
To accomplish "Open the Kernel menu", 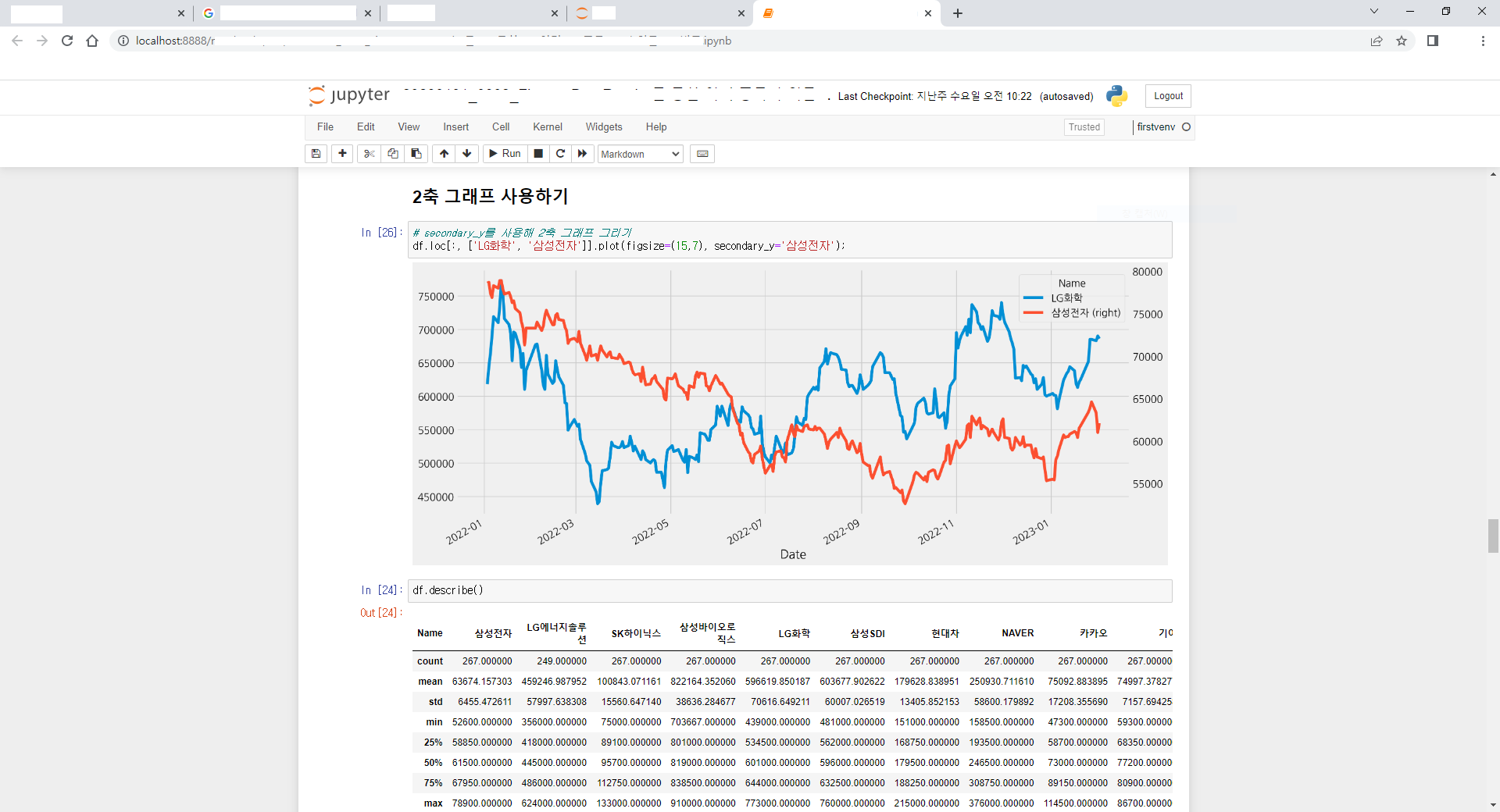I will pos(548,126).
